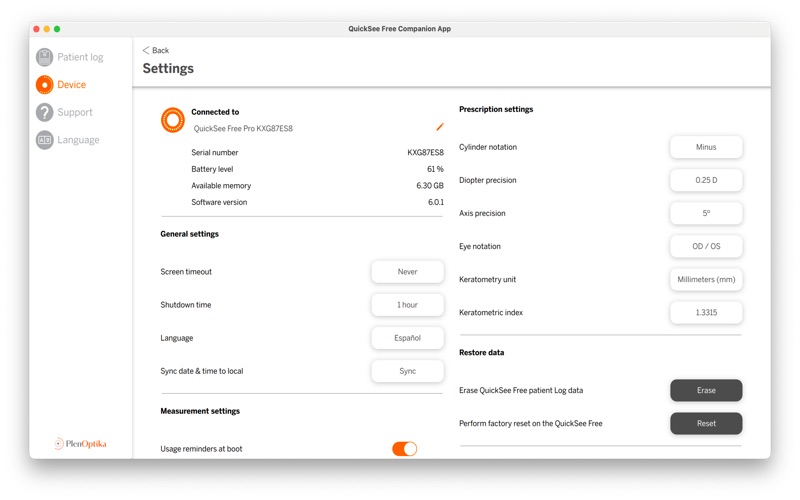Screen dimensions: 800x500
Task: Go to Support in sidebar
Action: 75,112
